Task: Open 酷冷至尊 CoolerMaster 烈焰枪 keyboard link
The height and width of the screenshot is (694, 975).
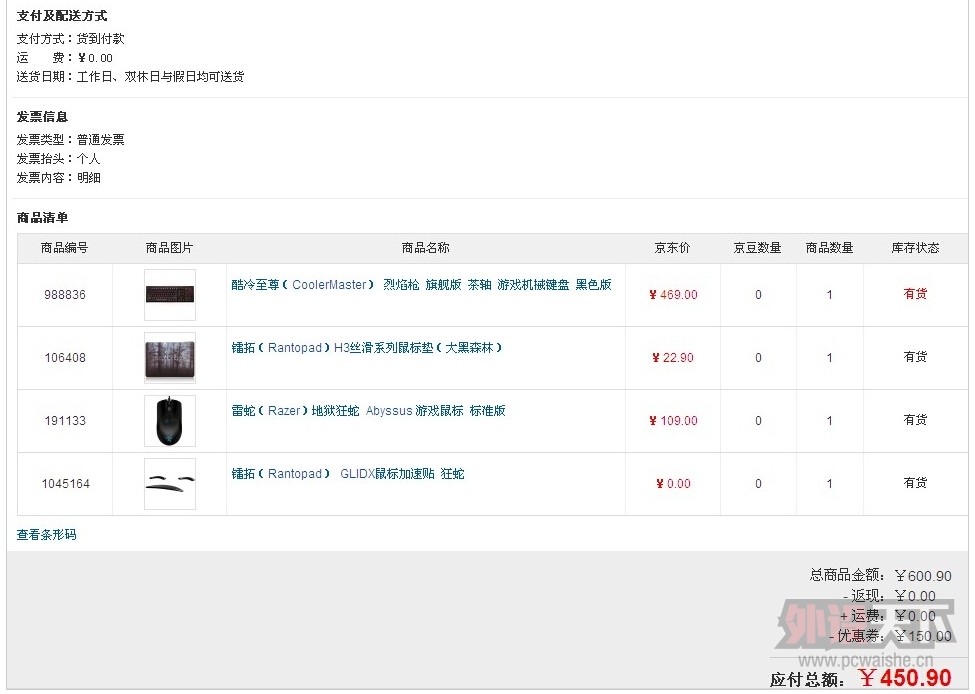Action: [422, 285]
